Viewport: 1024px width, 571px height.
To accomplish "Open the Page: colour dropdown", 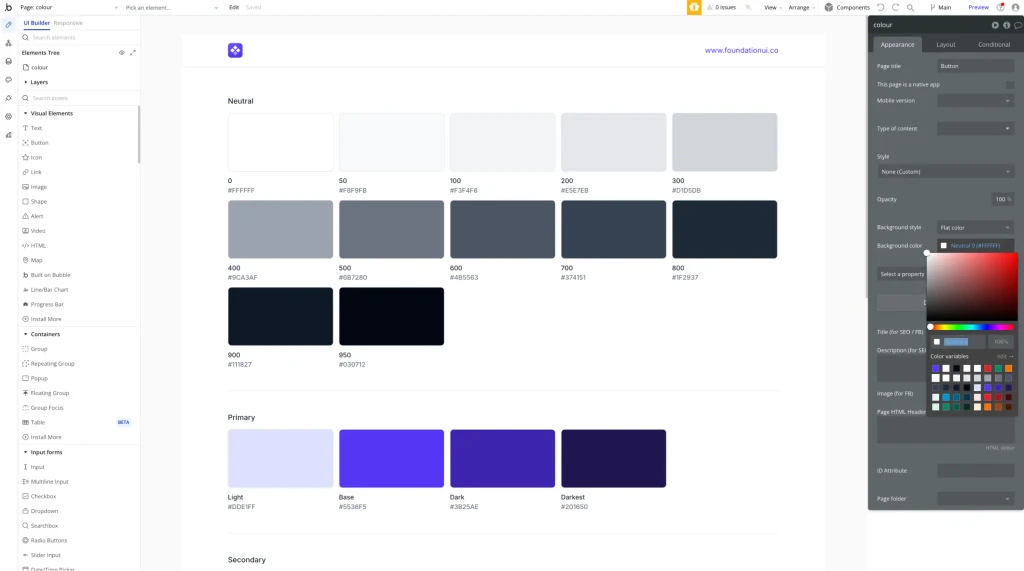I will pos(69,7).
